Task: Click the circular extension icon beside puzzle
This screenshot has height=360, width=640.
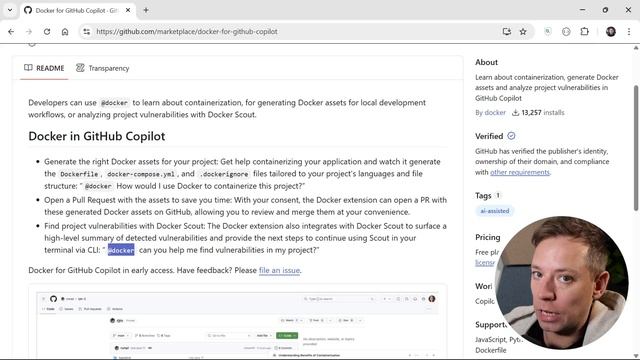Action: coord(566,31)
